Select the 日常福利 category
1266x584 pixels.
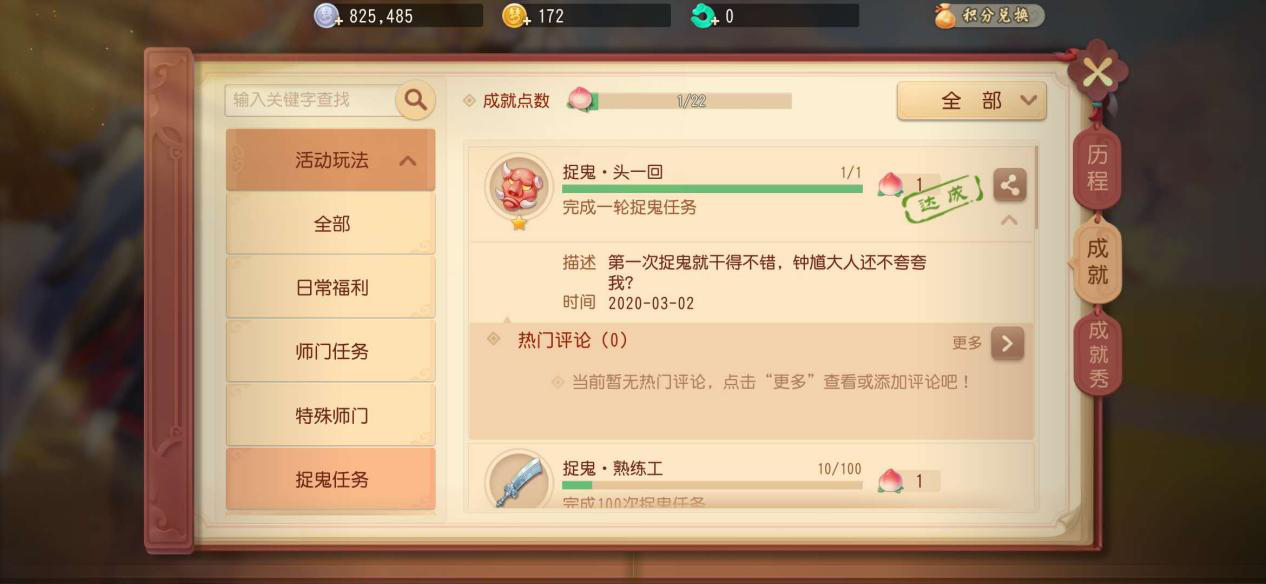(331, 288)
